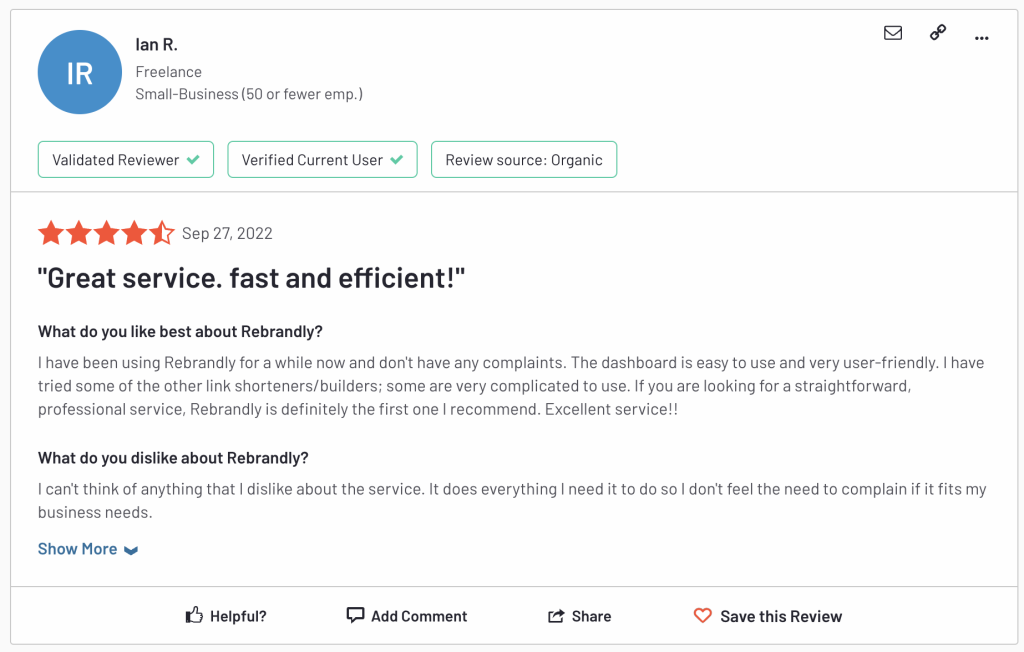Click the speech bubble comment icon
The image size is (1024, 652).
(355, 615)
